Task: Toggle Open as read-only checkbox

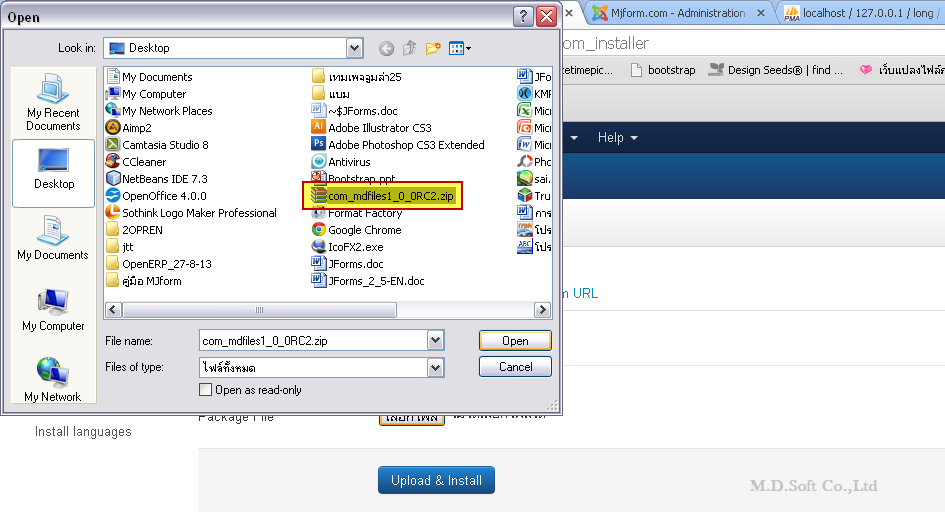Action: (206, 390)
